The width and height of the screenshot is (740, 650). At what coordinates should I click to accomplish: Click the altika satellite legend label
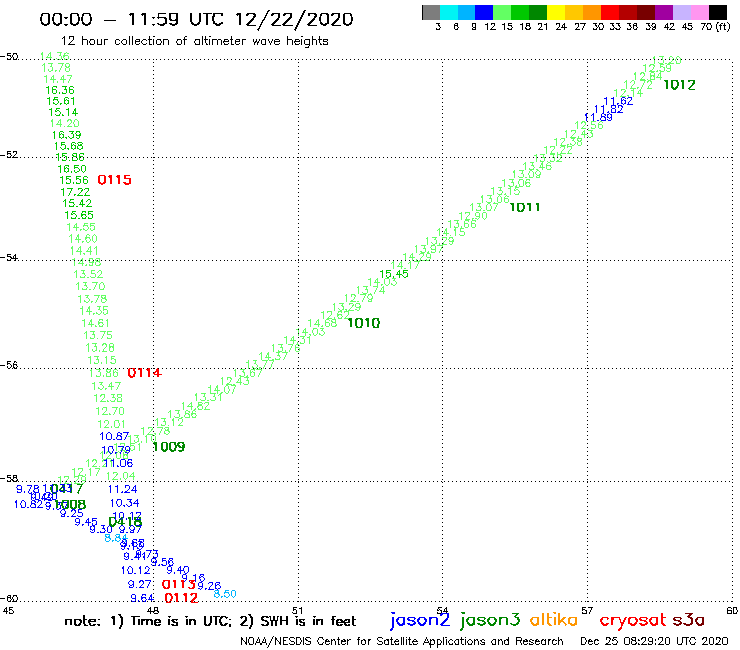(x=554, y=620)
